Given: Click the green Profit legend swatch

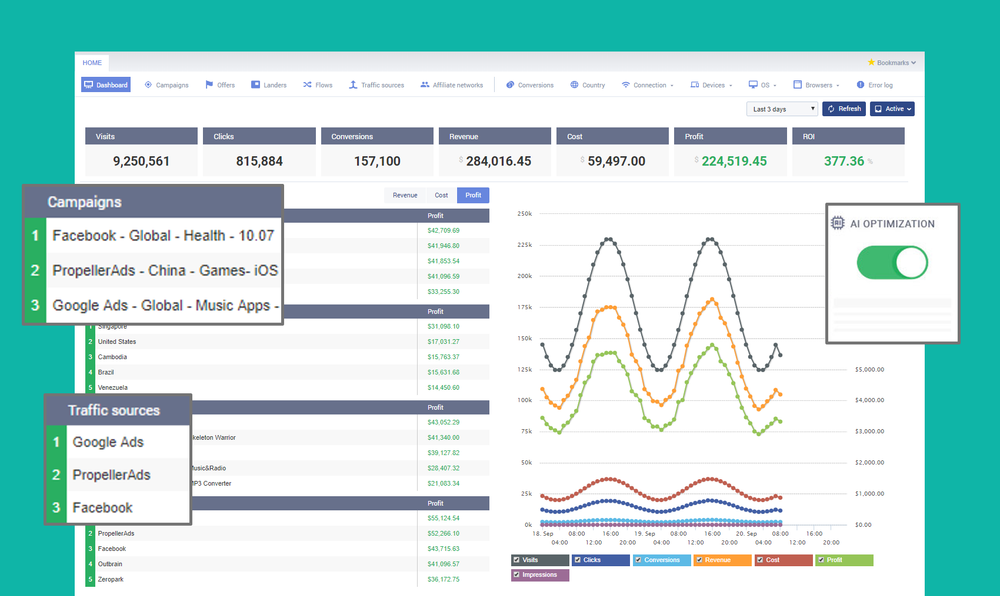Looking at the screenshot, I should pyautogui.click(x=844, y=560).
